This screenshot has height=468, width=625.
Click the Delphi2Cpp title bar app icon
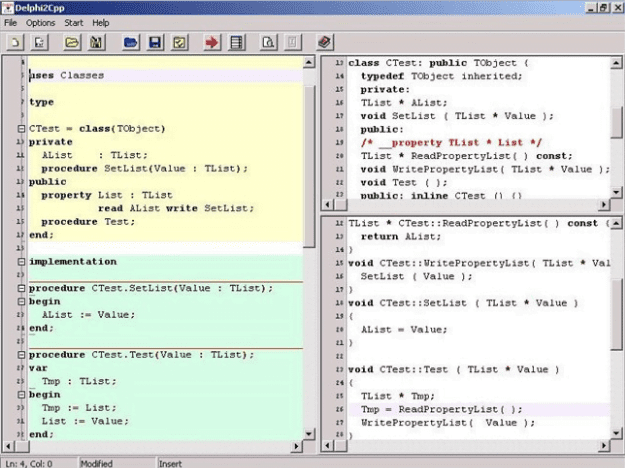click(x=8, y=8)
